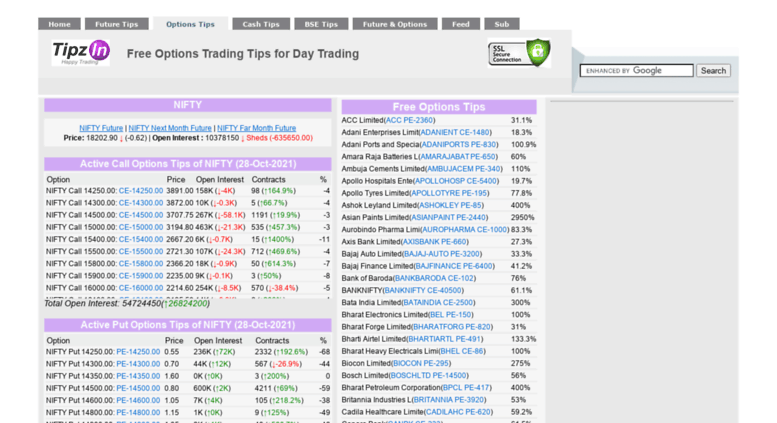777x423 pixels.
Task: Open the Feed tab
Action: pos(460,24)
